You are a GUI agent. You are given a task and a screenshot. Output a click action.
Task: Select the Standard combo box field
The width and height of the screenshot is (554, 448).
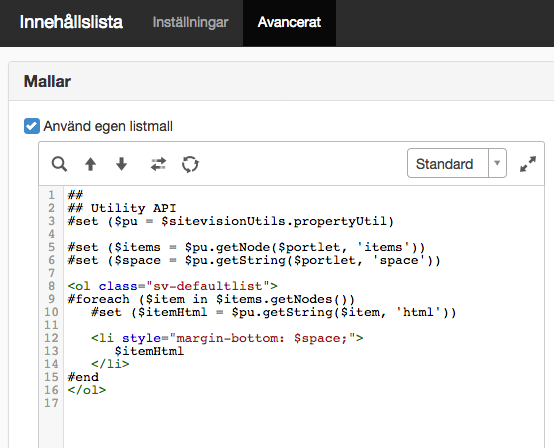tap(456, 163)
